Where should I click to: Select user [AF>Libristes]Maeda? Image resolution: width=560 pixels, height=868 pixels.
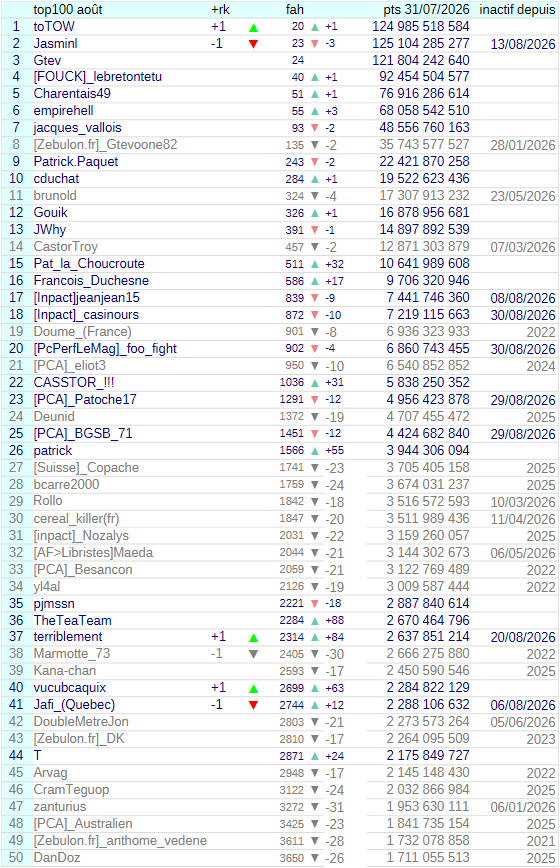93,552
